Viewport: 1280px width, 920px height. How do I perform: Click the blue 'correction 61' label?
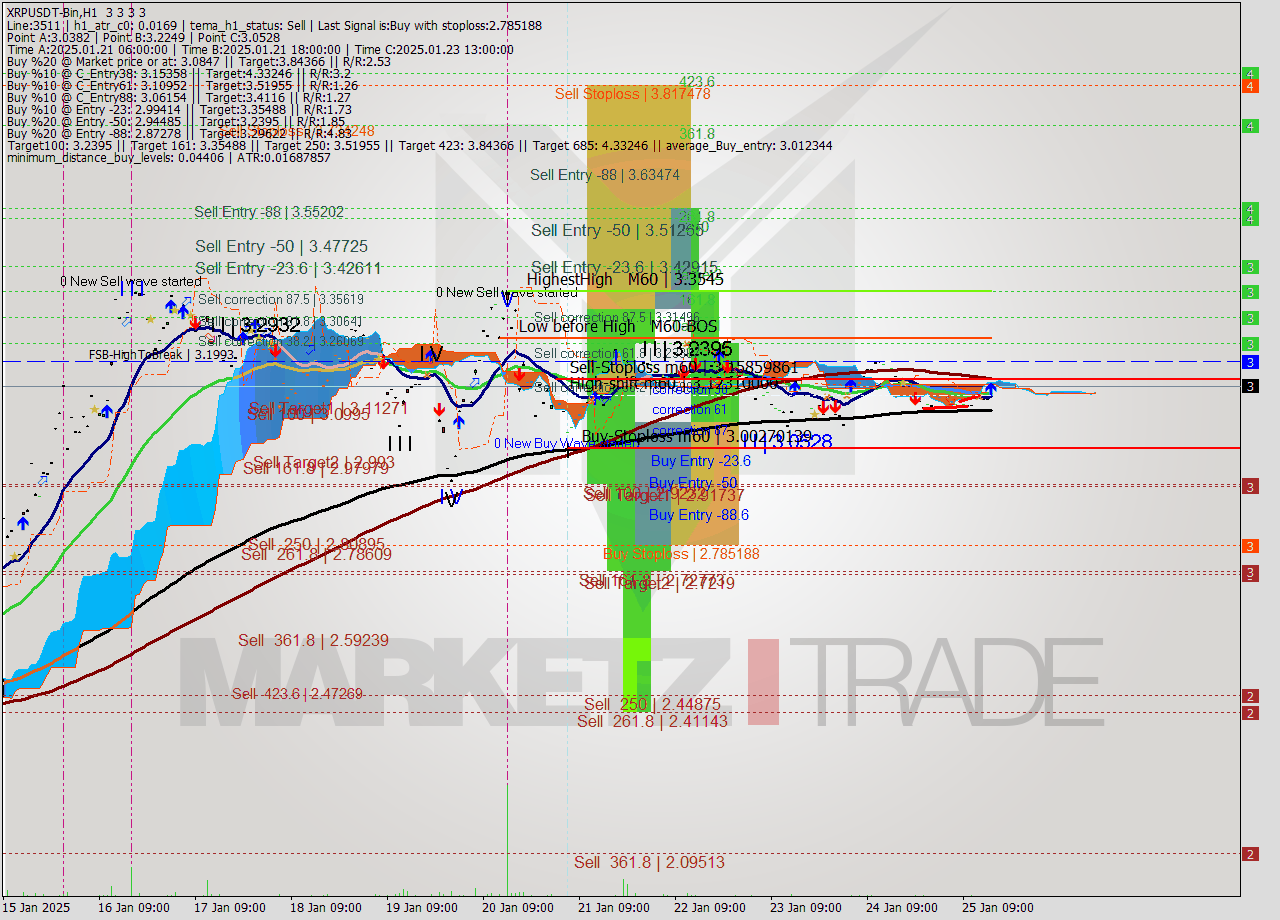point(689,410)
